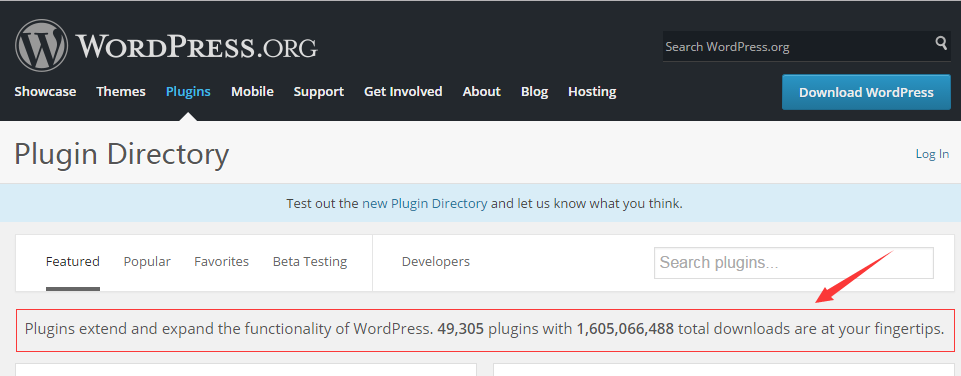Viewport: 961px width, 376px height.
Task: Open the Showcase menu item
Action: point(45,91)
